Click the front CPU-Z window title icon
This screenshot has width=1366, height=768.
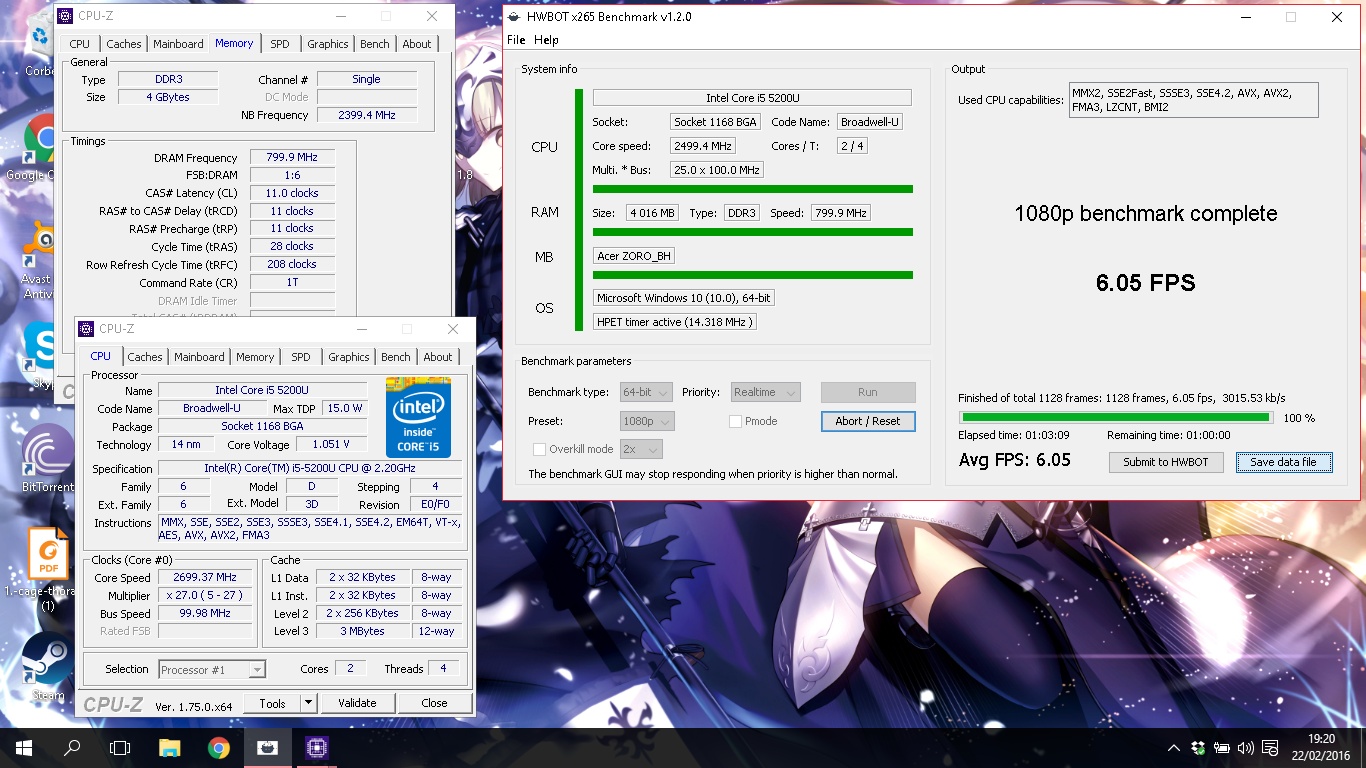tap(86, 329)
